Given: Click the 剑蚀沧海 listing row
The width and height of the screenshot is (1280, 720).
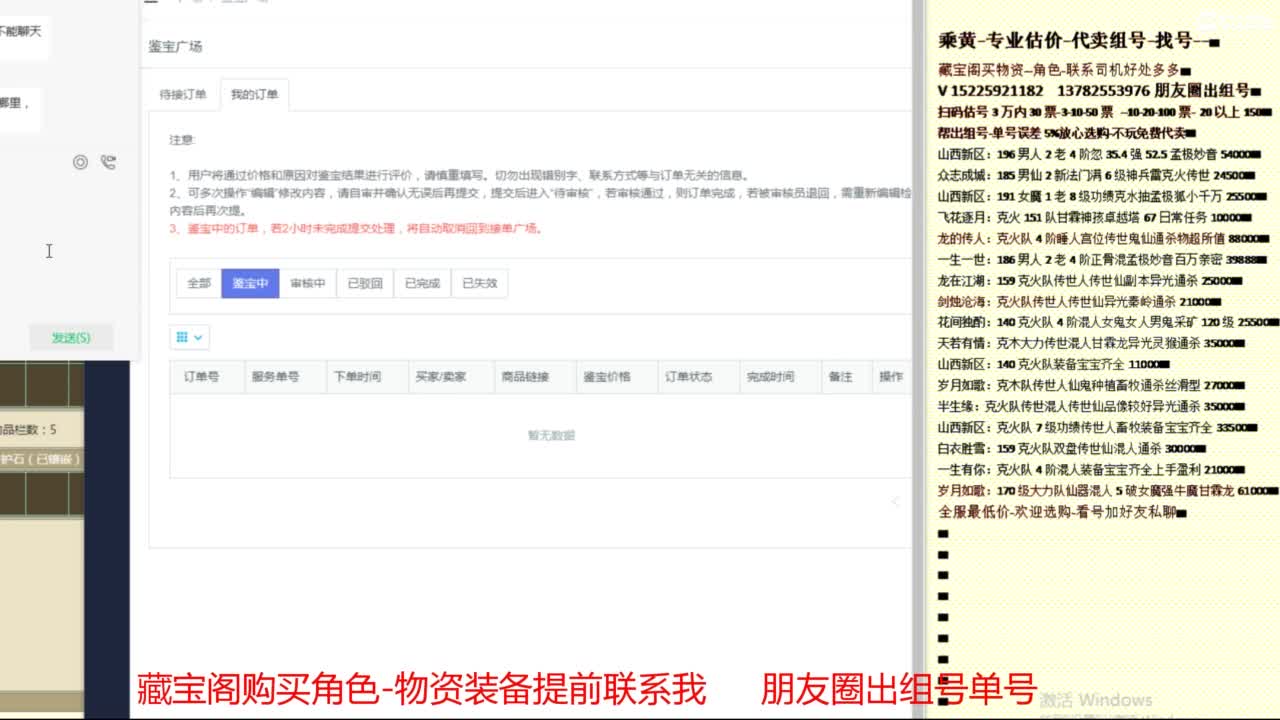Looking at the screenshot, I should click(1079, 301).
